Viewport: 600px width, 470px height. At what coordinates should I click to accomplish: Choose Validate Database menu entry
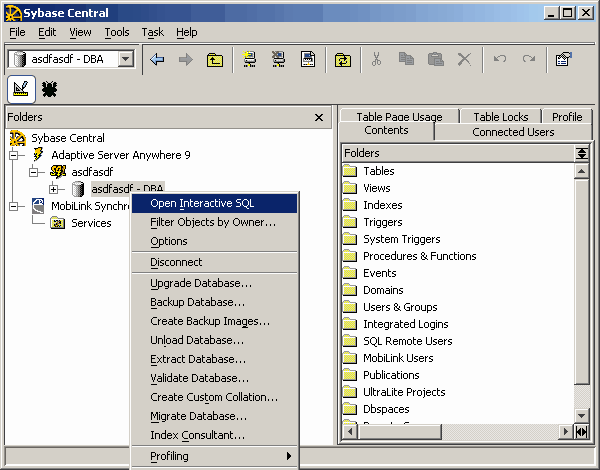click(214, 378)
